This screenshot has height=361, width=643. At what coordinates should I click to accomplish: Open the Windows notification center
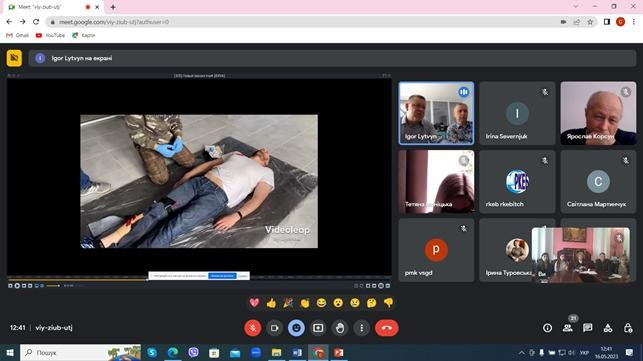[629, 352]
